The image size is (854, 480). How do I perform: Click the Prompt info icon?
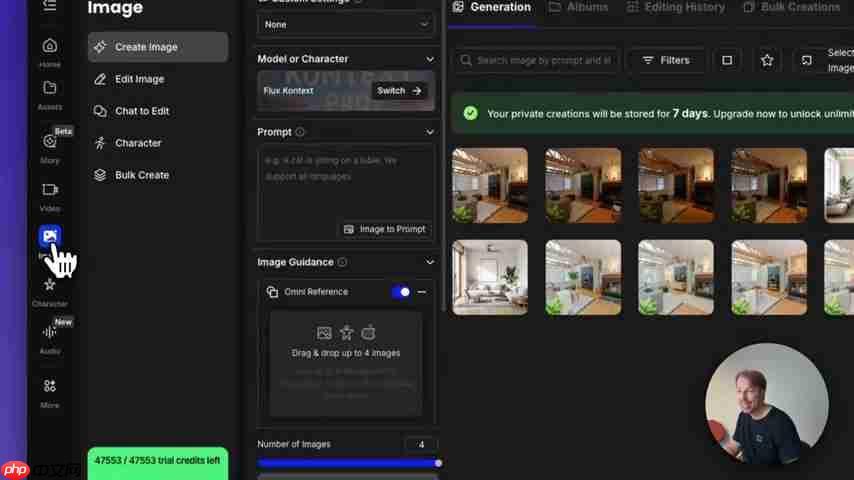tap(300, 132)
